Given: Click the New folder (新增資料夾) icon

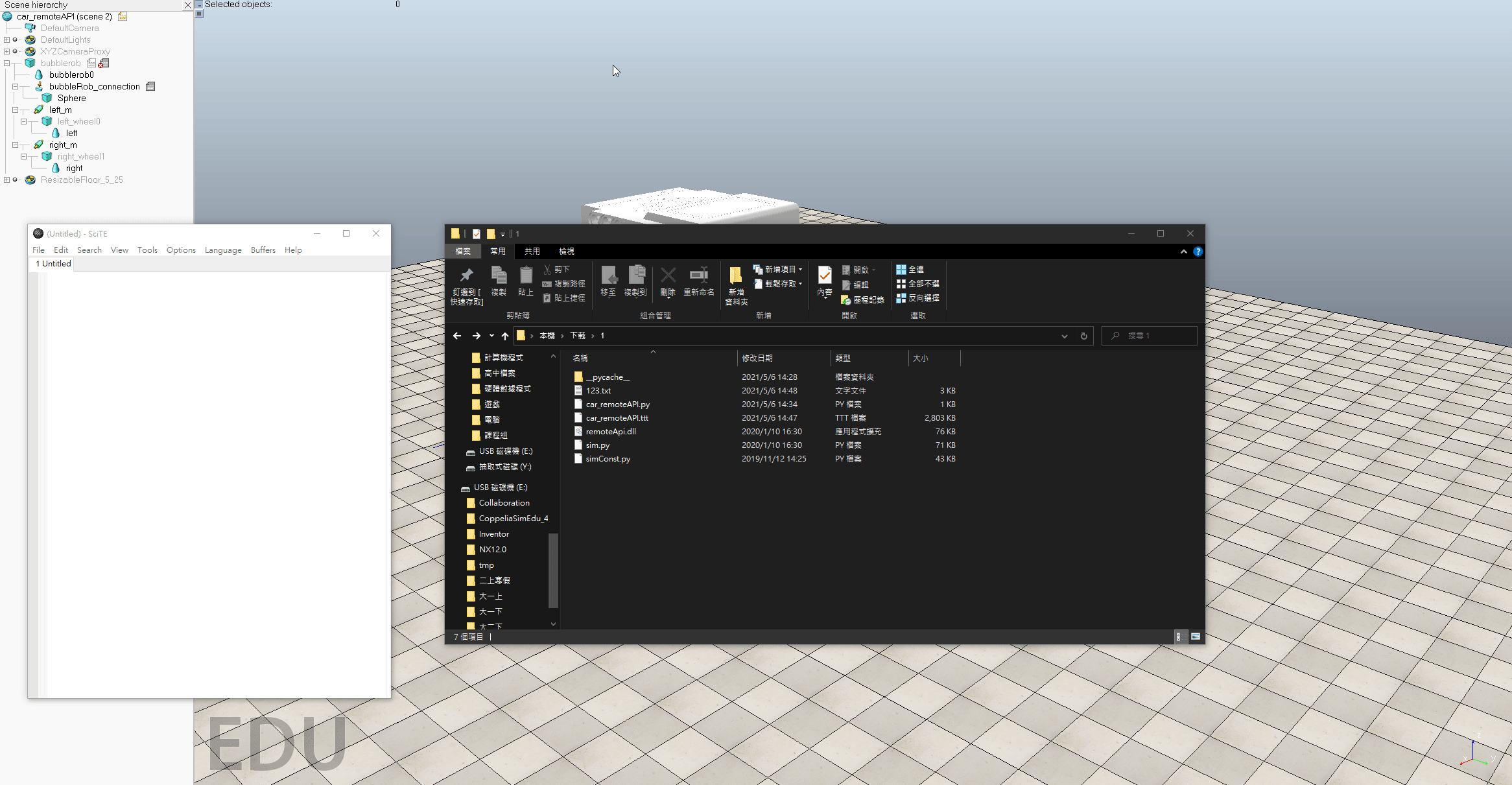Looking at the screenshot, I should [736, 275].
